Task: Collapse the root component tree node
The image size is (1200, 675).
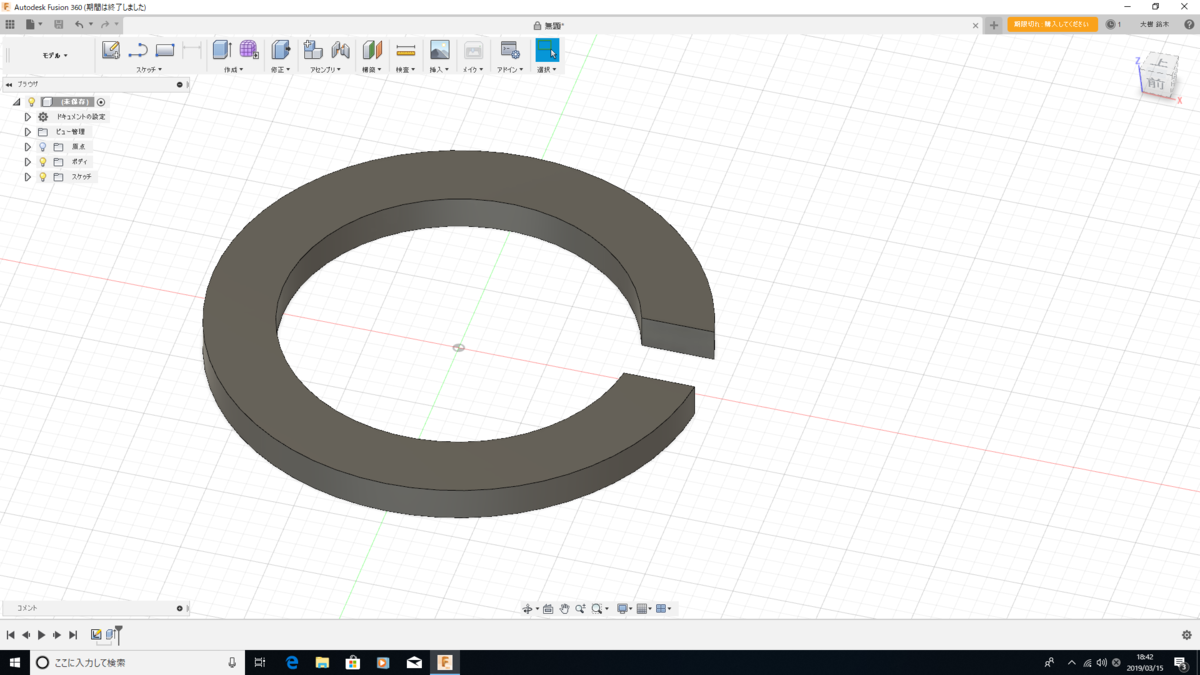Action: [x=17, y=102]
